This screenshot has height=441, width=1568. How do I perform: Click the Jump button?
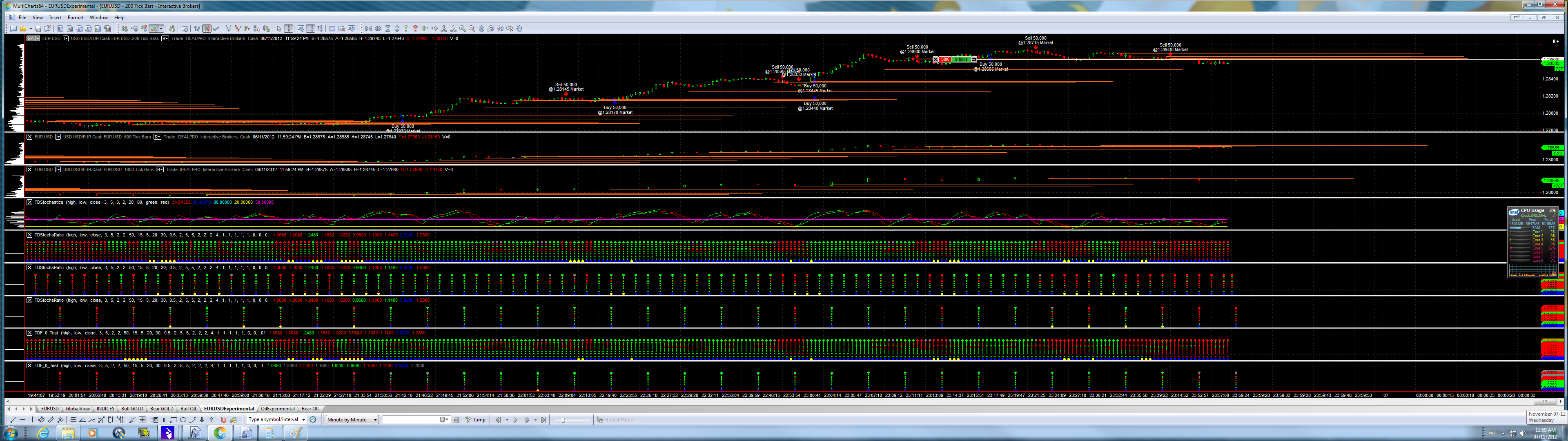[476, 420]
